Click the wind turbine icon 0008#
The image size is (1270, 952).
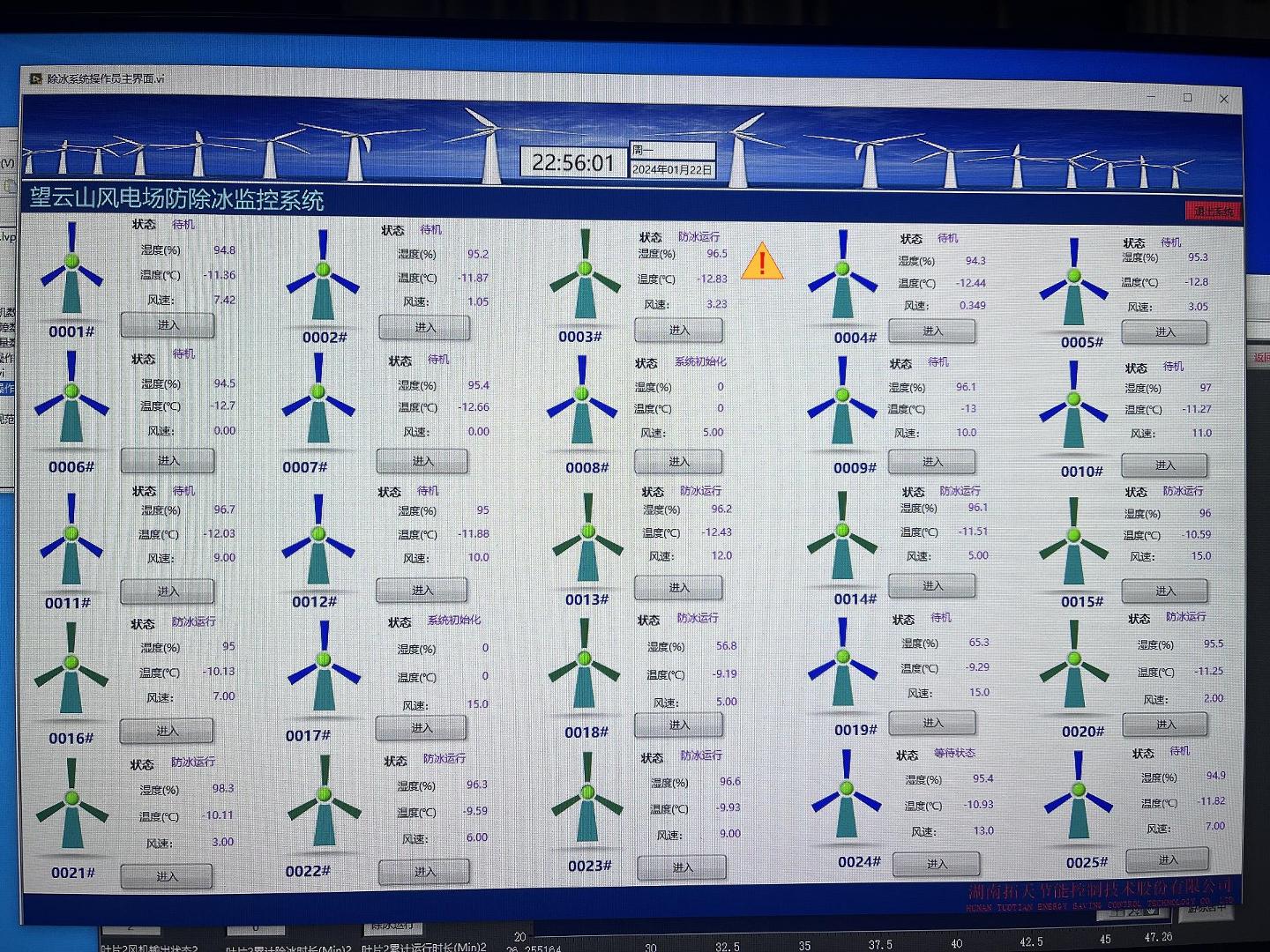pos(581,402)
